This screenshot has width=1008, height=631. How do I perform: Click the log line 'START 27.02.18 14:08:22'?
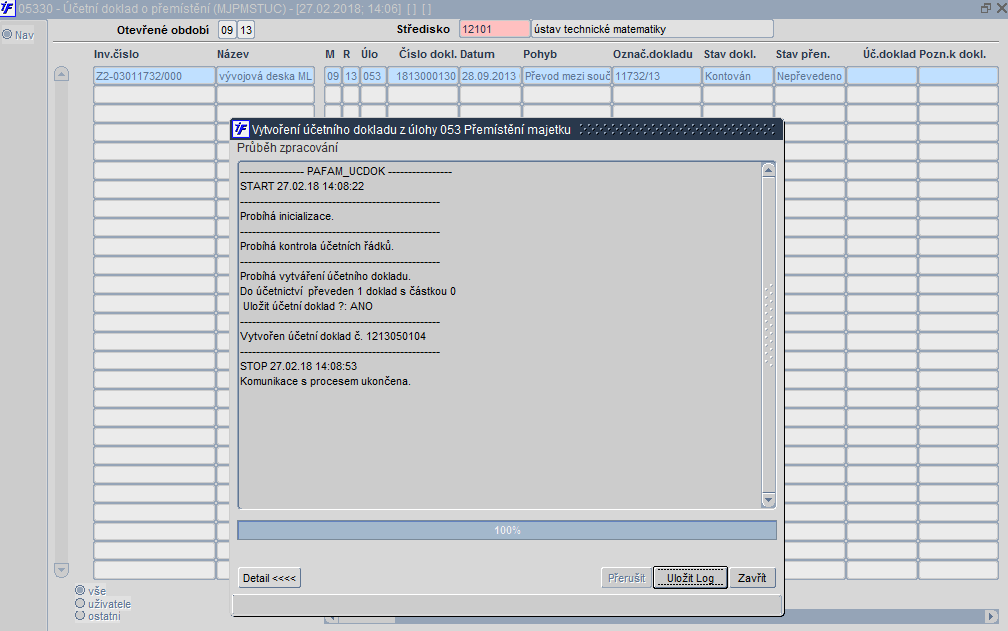[x=302, y=186]
